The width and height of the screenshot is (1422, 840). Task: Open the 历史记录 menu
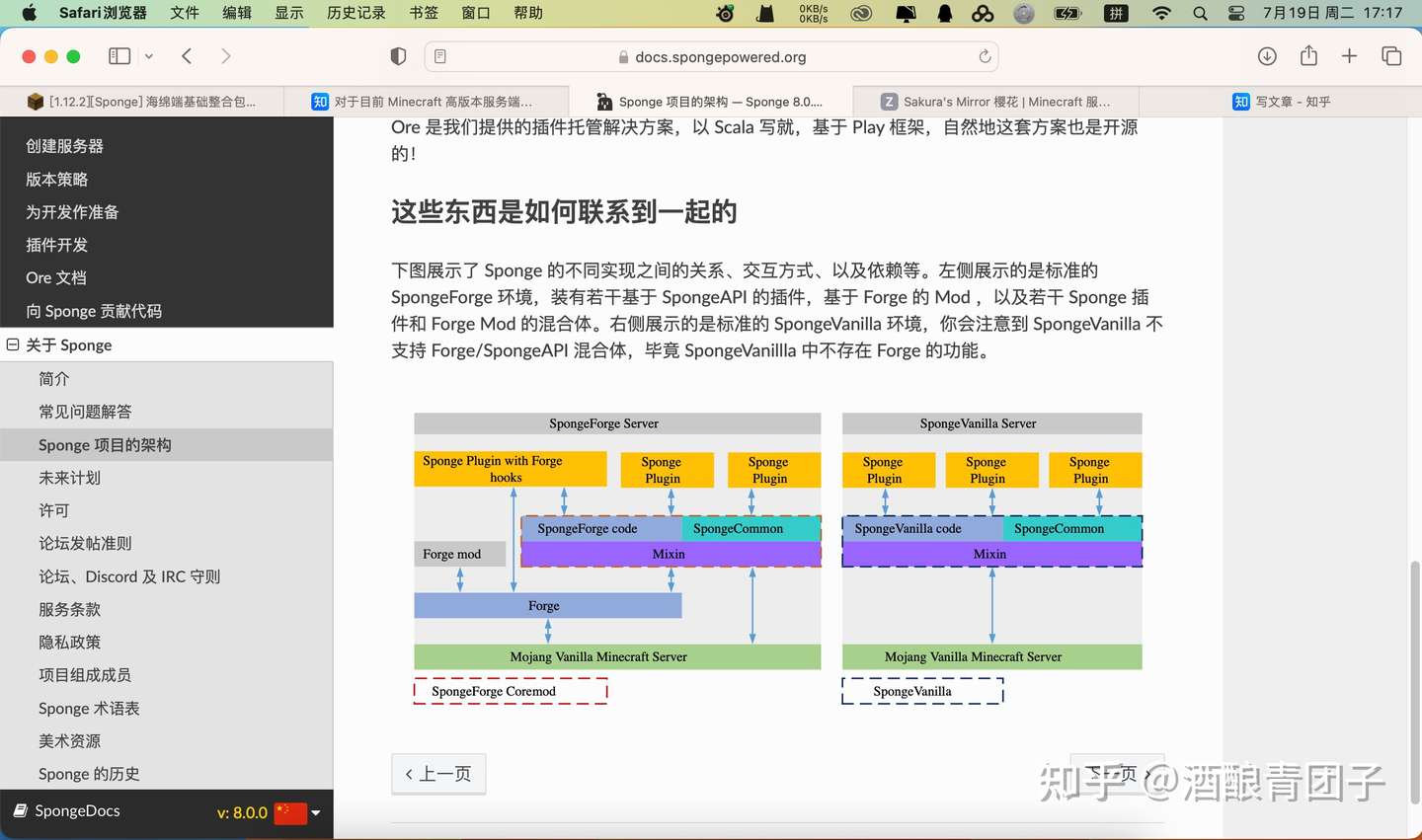[x=356, y=13]
